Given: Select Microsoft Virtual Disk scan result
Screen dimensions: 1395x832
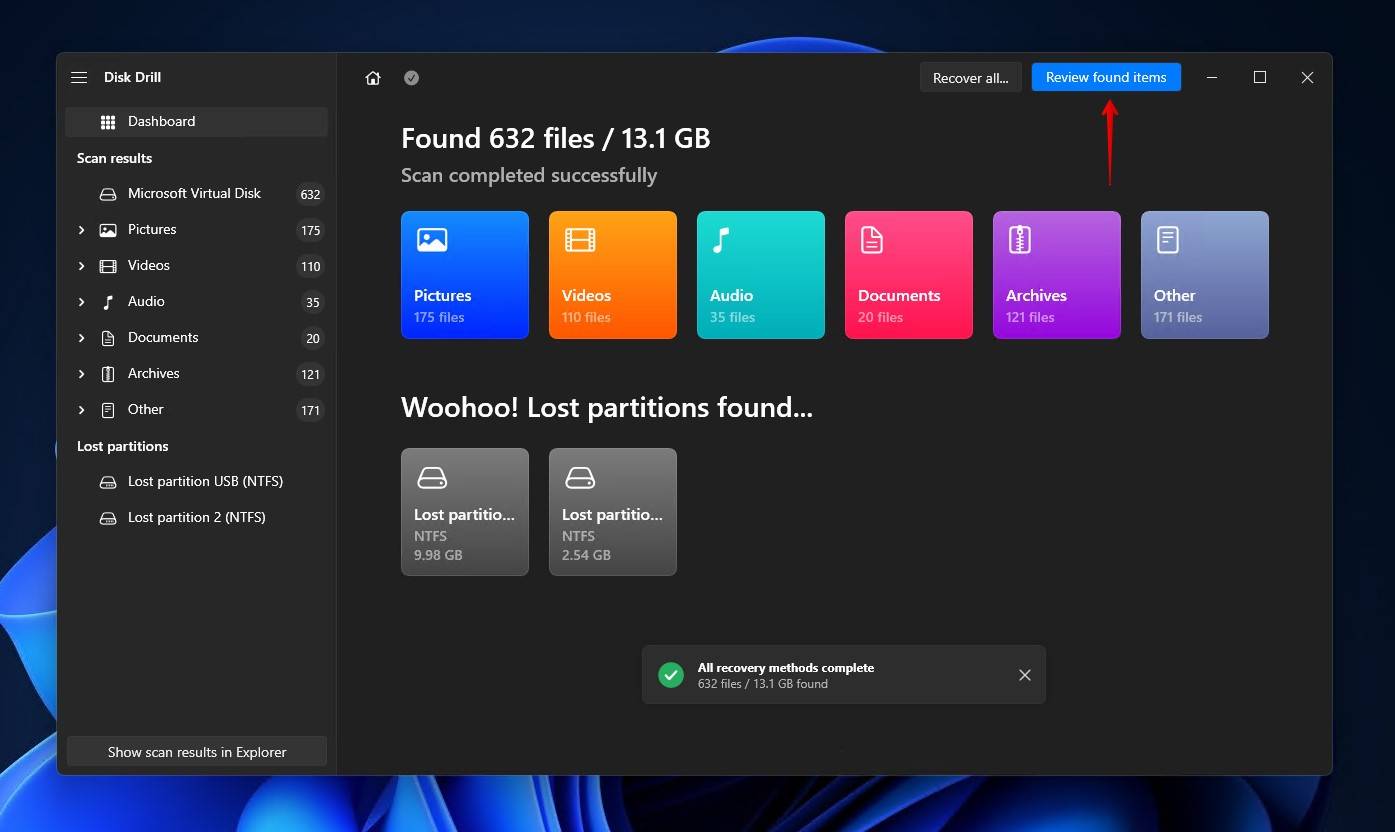Looking at the screenshot, I should 196,194.
